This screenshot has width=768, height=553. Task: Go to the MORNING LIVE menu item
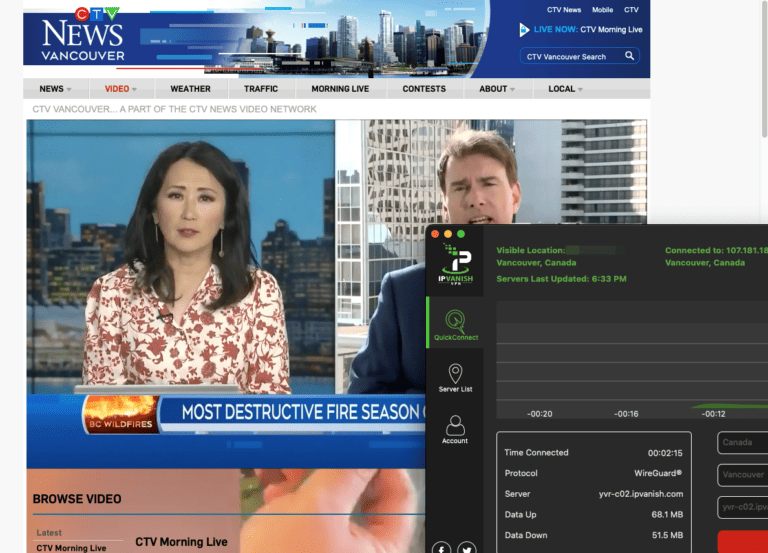coord(340,89)
